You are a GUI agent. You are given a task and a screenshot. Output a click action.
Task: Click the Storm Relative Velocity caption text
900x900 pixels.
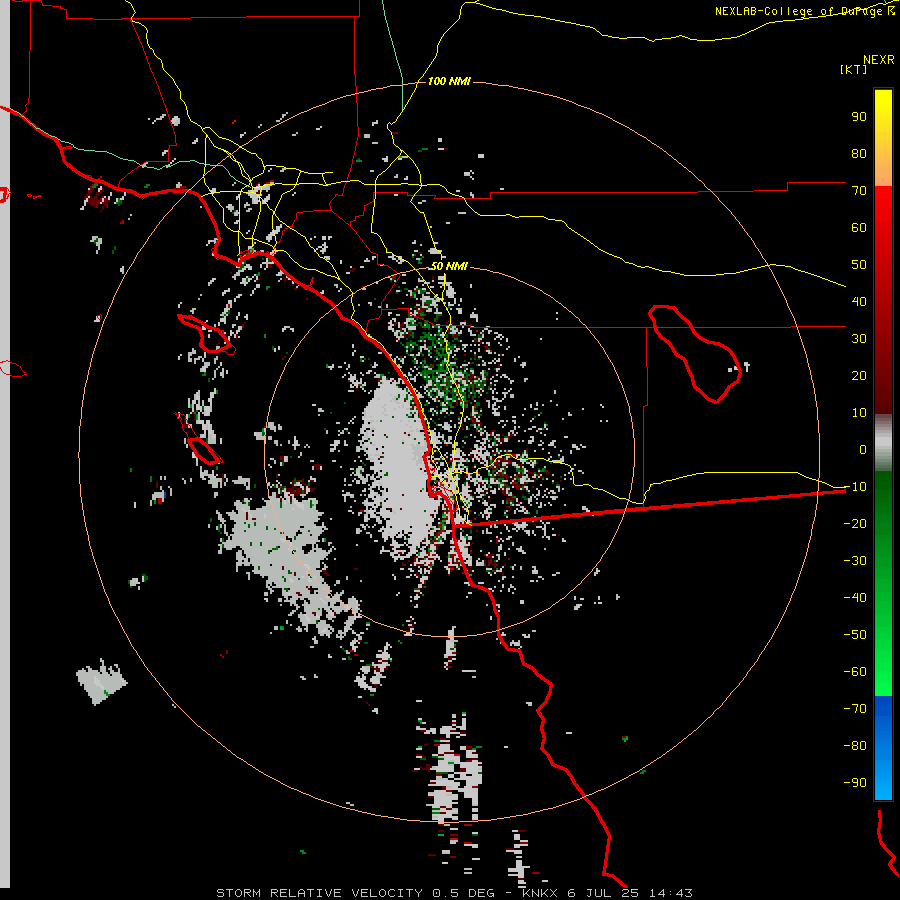click(454, 893)
